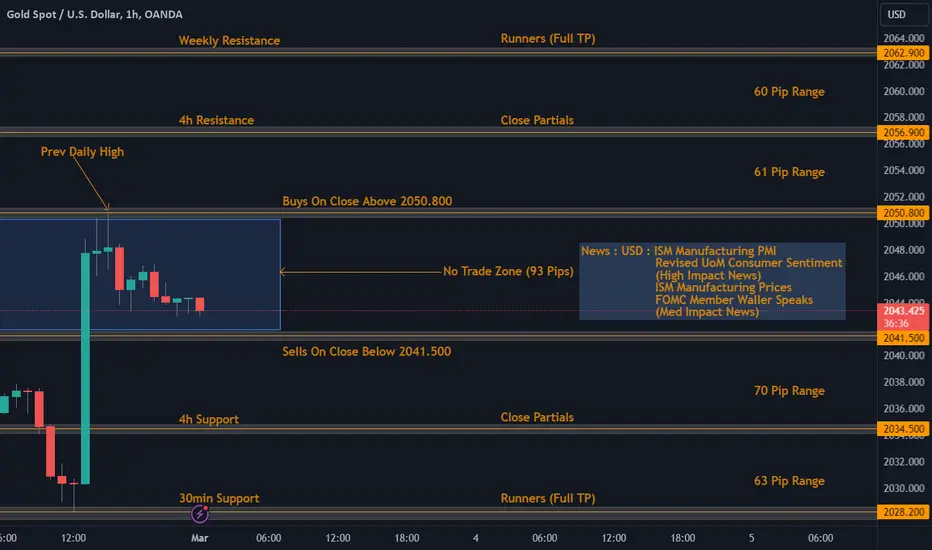The width and height of the screenshot is (932, 550).
Task: Click the No Trade Zone (93 Pips) label
Action: click(508, 271)
